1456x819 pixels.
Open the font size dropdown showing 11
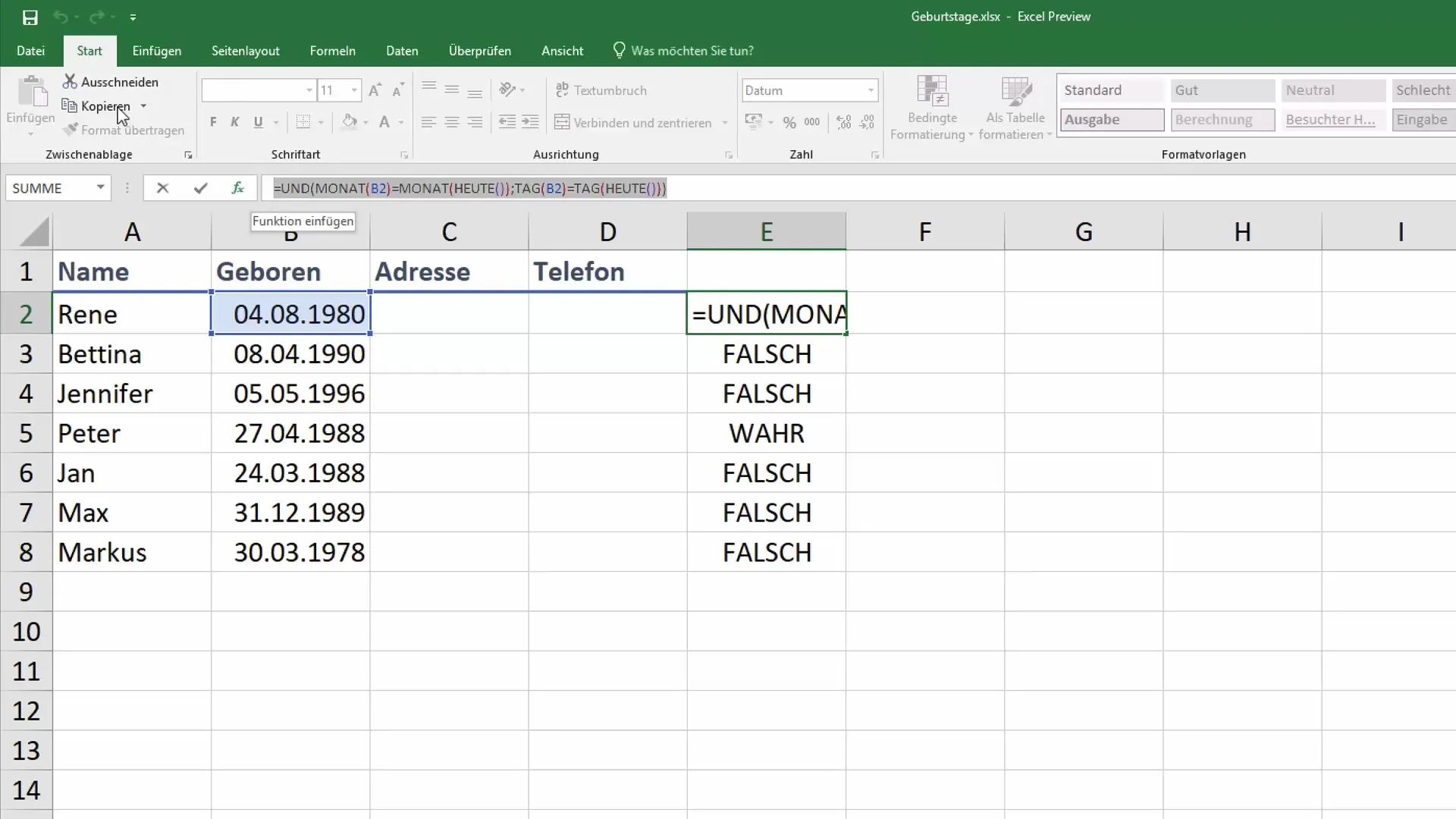[x=353, y=90]
